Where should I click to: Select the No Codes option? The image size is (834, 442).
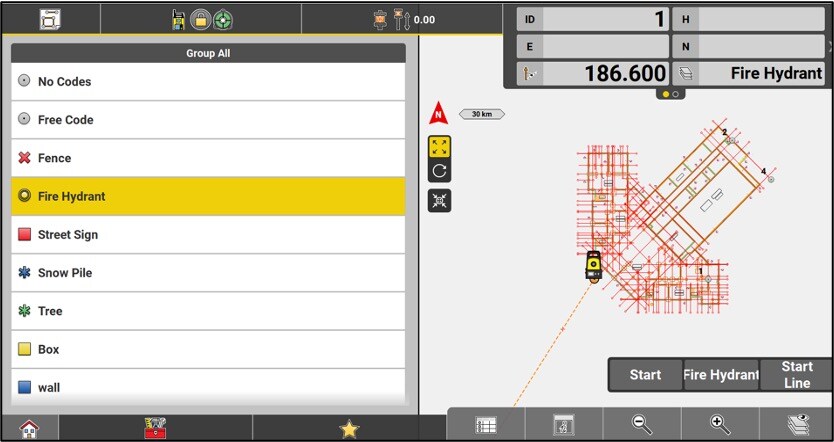(x=208, y=82)
